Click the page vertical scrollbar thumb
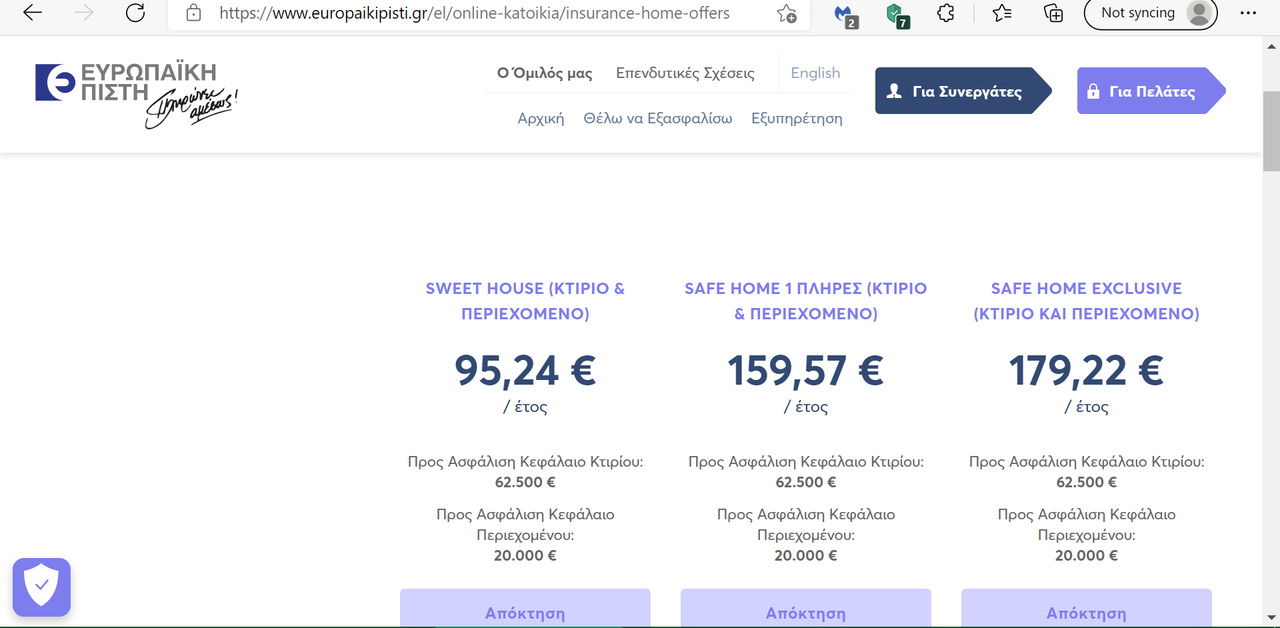The height and width of the screenshot is (628, 1280). (x=1271, y=131)
